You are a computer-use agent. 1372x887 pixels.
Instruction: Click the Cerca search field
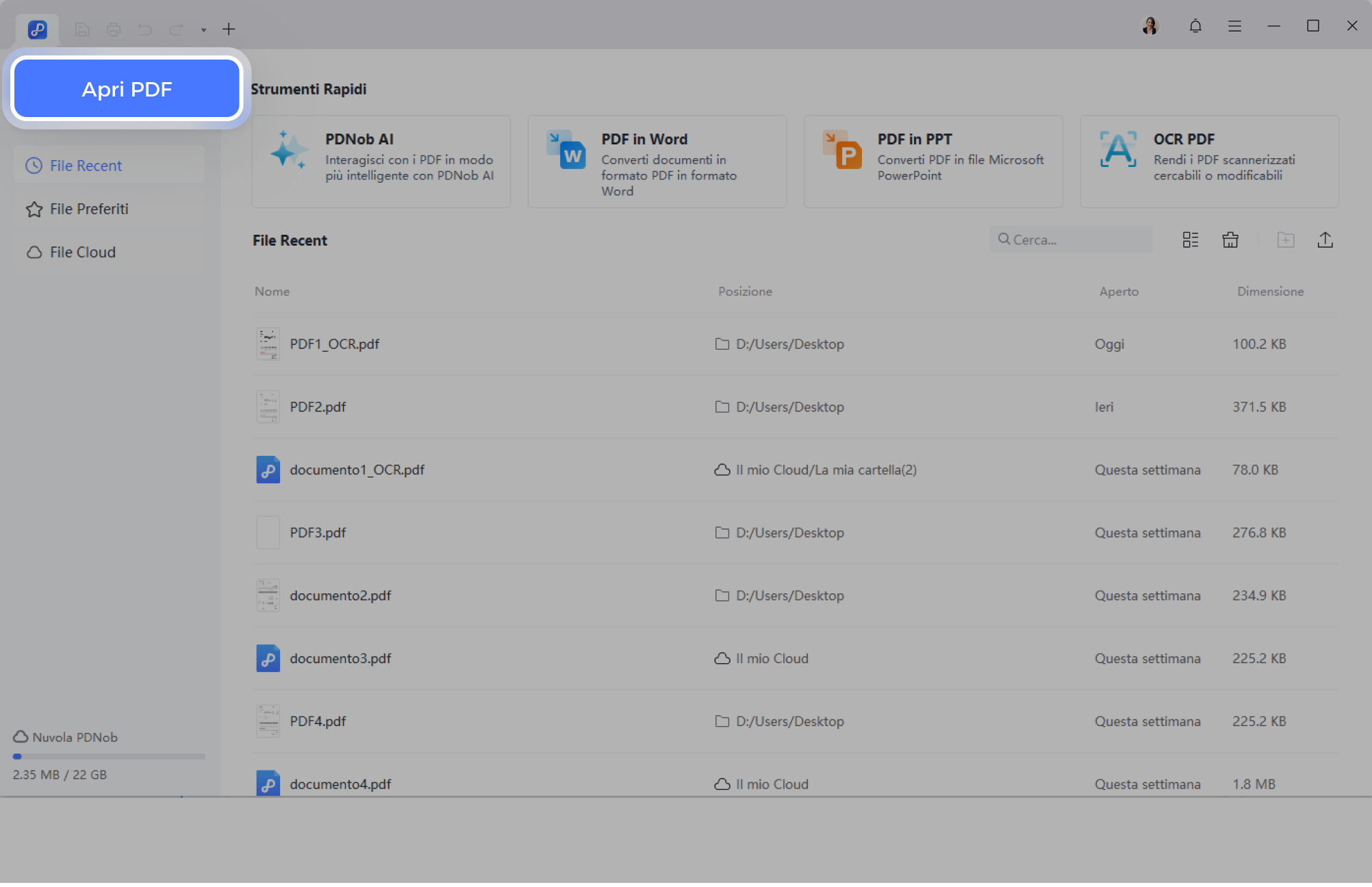1071,240
